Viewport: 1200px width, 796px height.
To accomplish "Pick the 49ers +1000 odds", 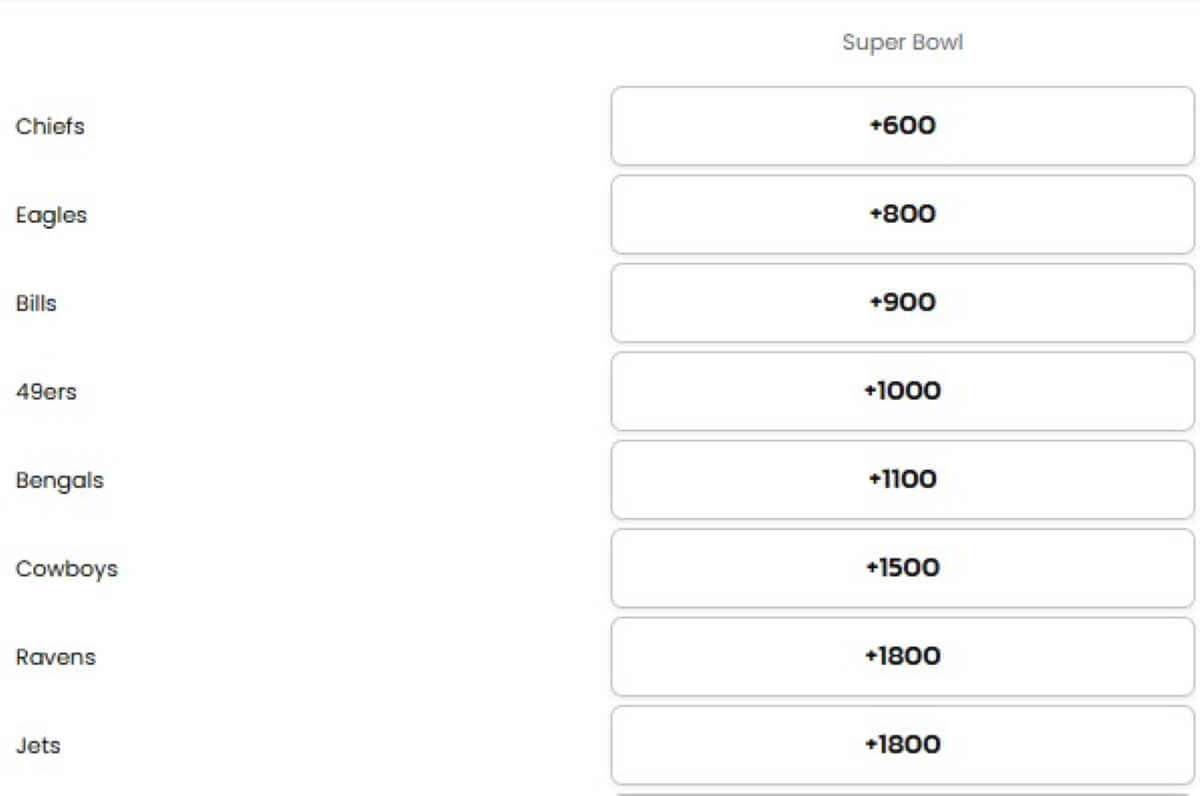I will point(902,391).
